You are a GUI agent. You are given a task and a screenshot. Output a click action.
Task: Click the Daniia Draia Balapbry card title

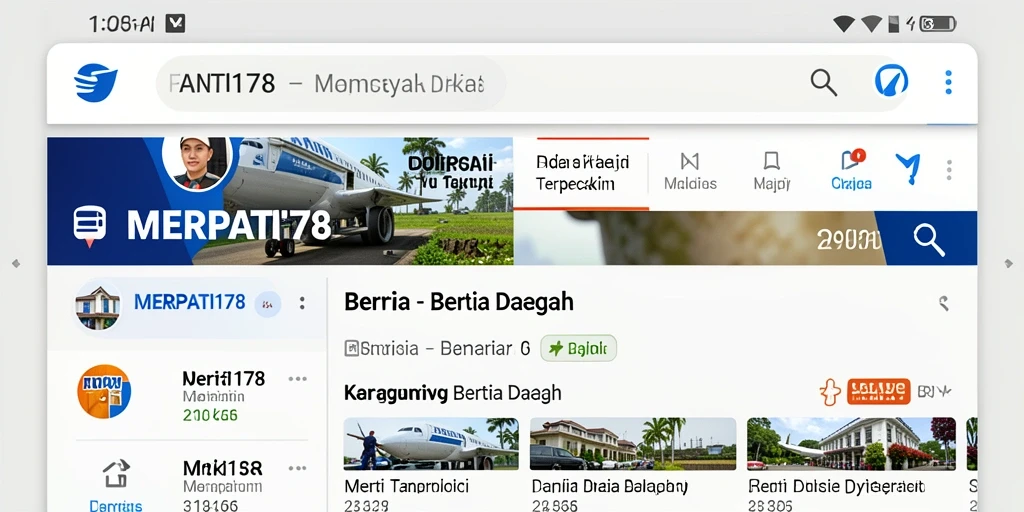(x=609, y=487)
